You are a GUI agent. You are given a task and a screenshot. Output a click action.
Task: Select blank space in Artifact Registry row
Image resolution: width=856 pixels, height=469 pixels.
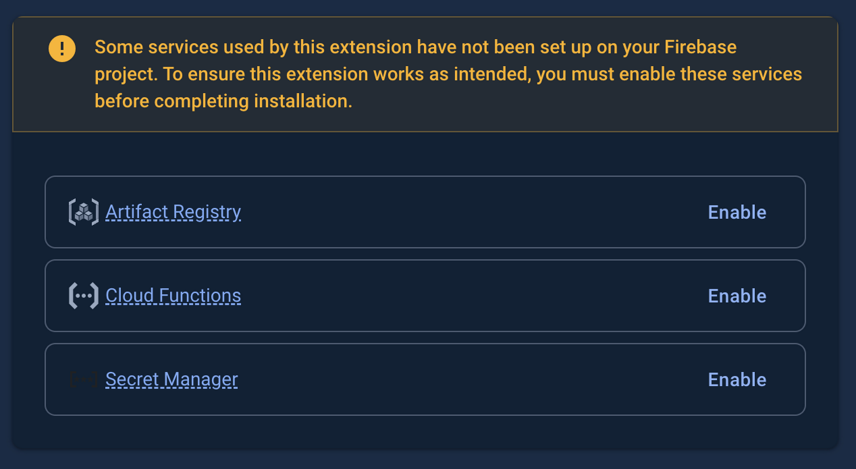(470, 212)
